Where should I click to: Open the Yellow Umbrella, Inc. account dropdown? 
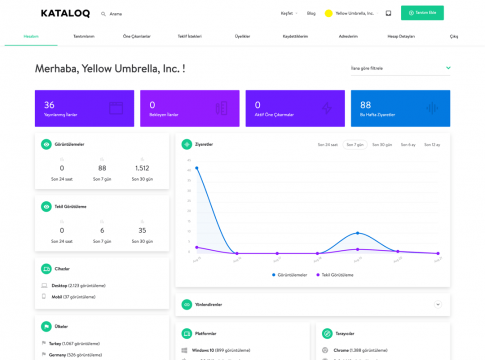354,13
